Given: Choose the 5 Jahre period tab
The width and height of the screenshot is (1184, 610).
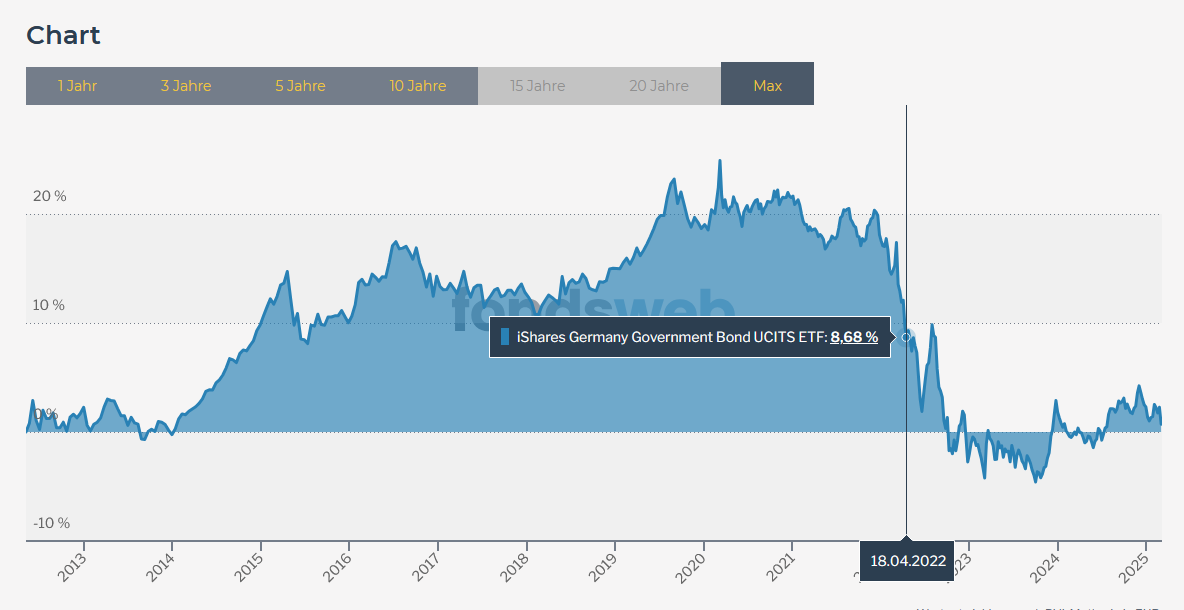Looking at the screenshot, I should coord(301,86).
